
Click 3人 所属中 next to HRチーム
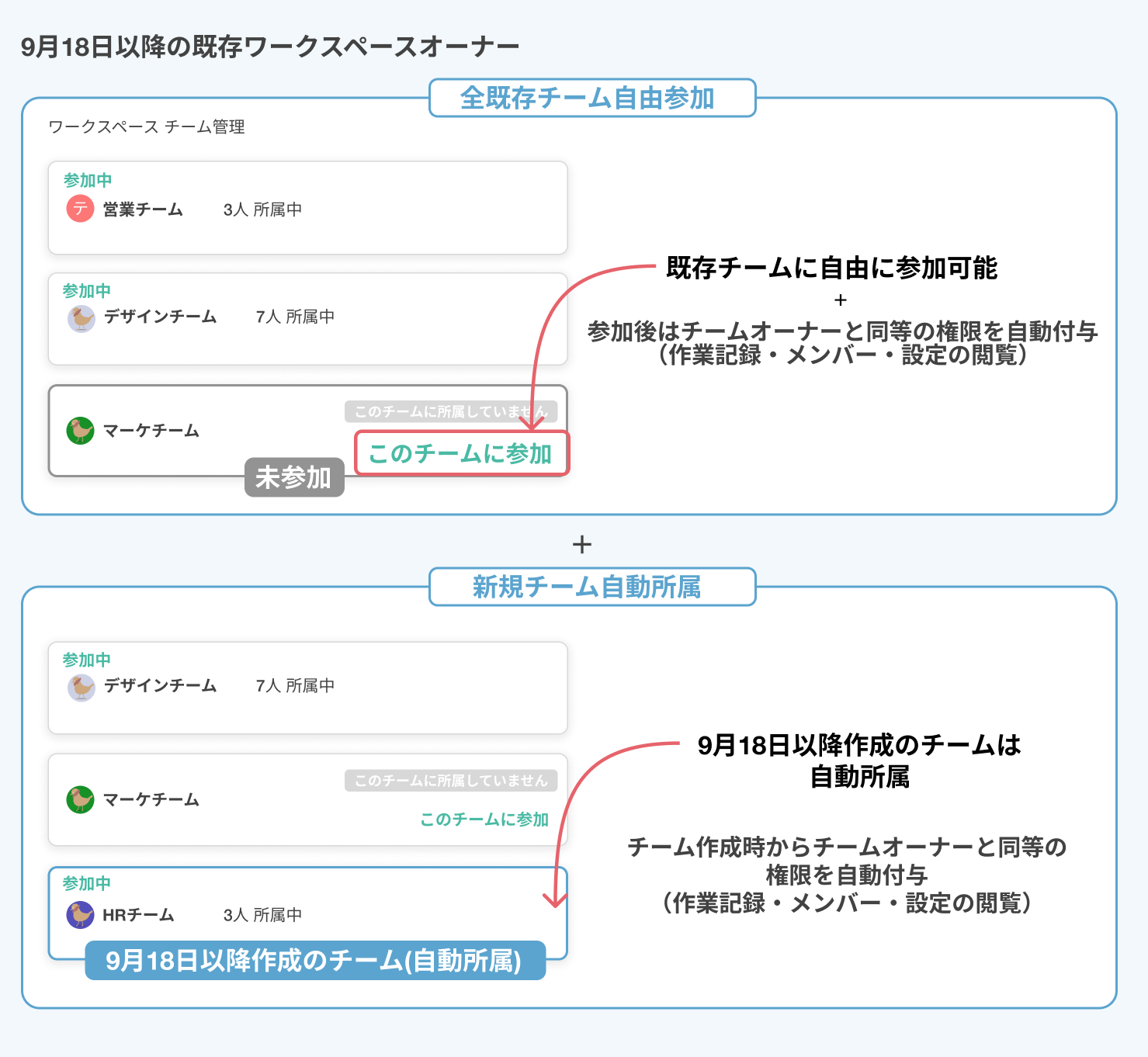(262, 915)
